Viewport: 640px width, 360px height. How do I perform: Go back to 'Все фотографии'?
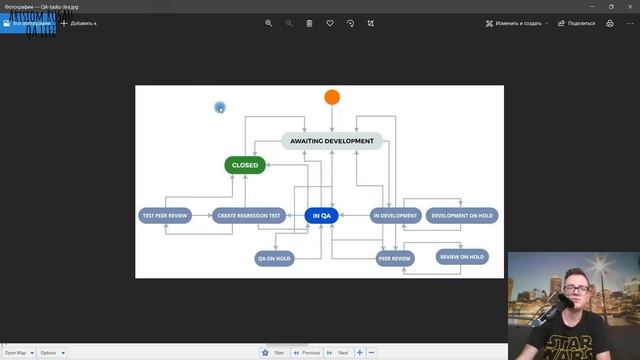click(28, 23)
